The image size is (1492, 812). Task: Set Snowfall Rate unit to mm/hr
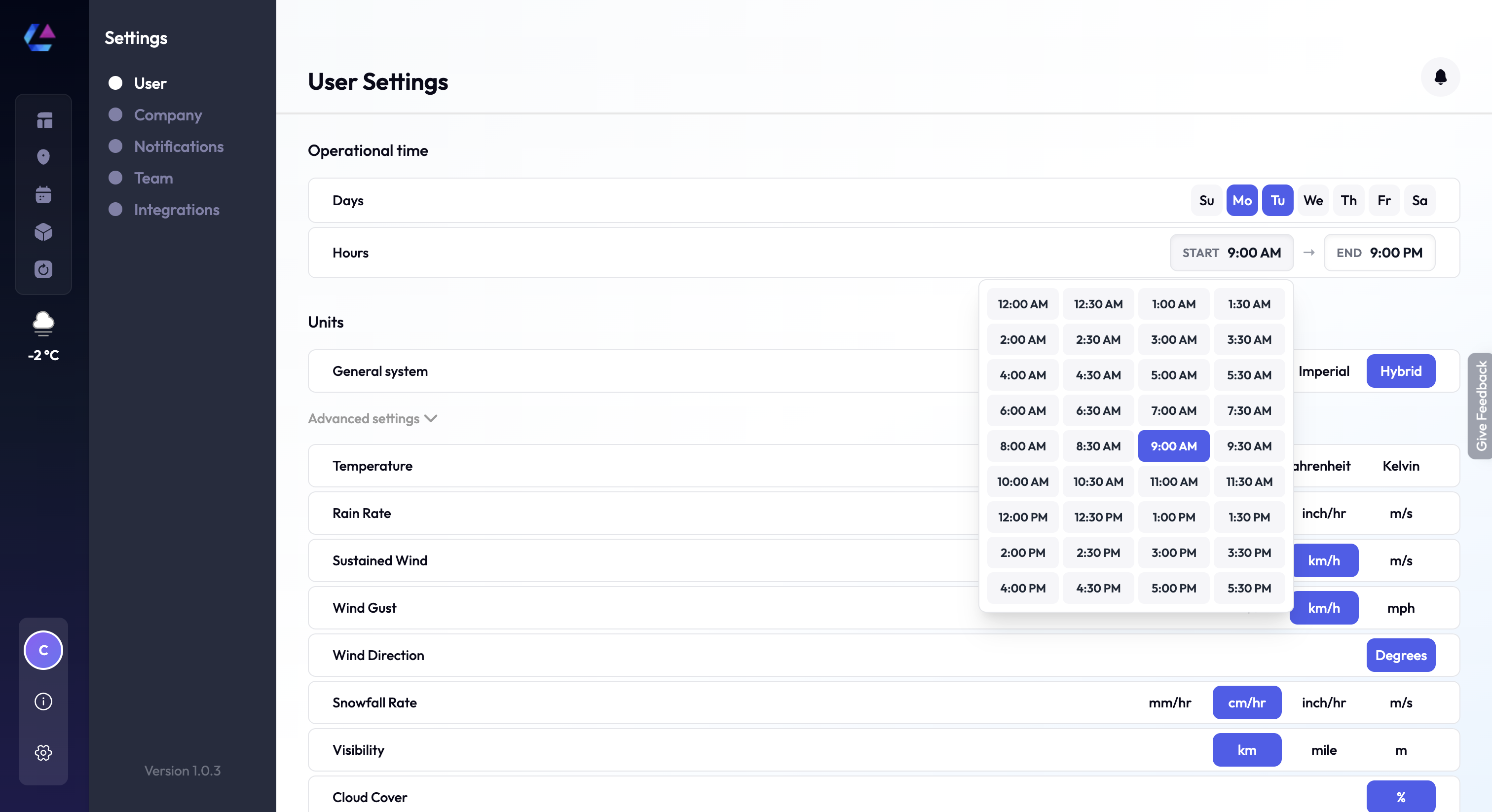(x=1169, y=702)
